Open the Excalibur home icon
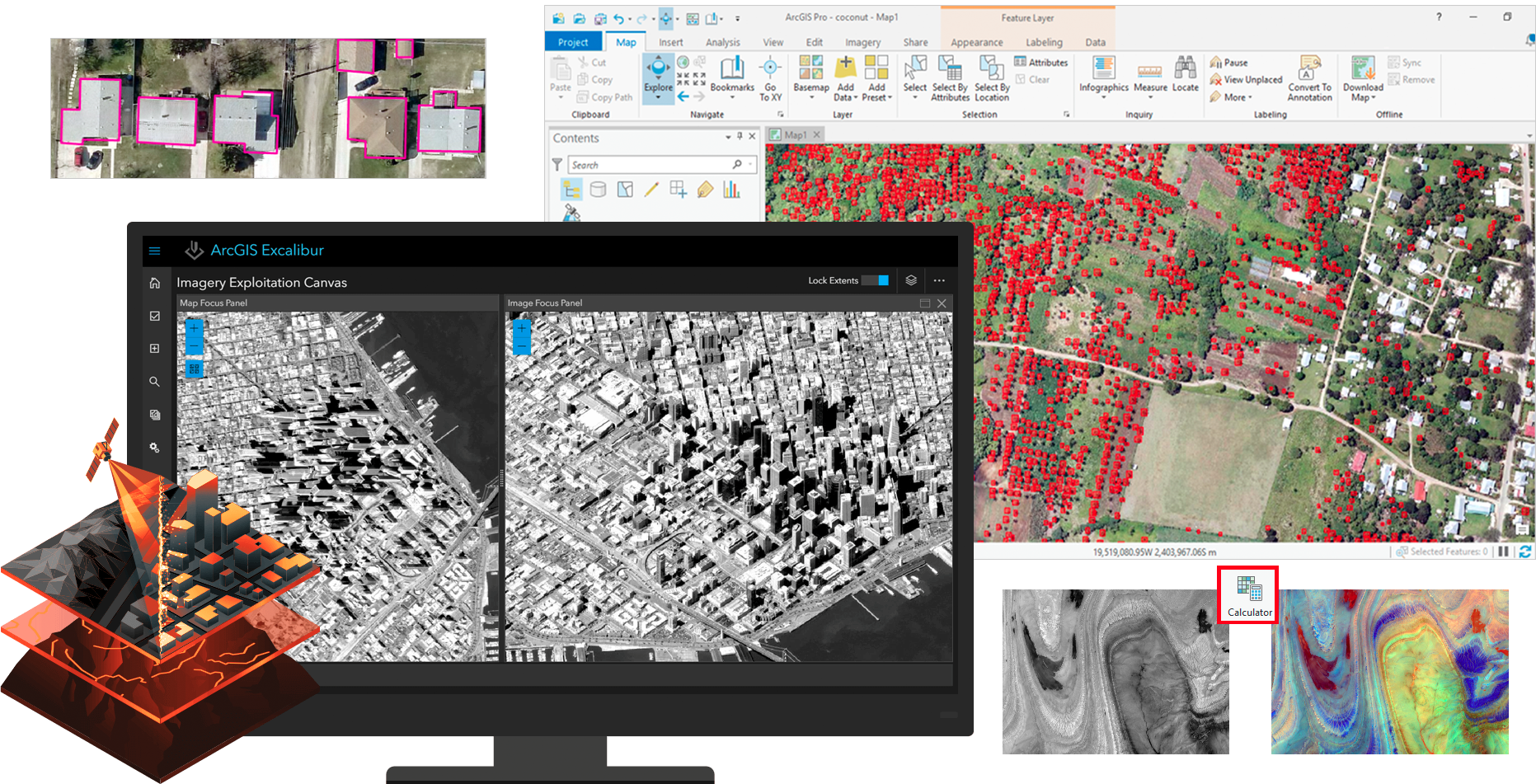The width and height of the screenshot is (1536, 784). pyautogui.click(x=154, y=283)
